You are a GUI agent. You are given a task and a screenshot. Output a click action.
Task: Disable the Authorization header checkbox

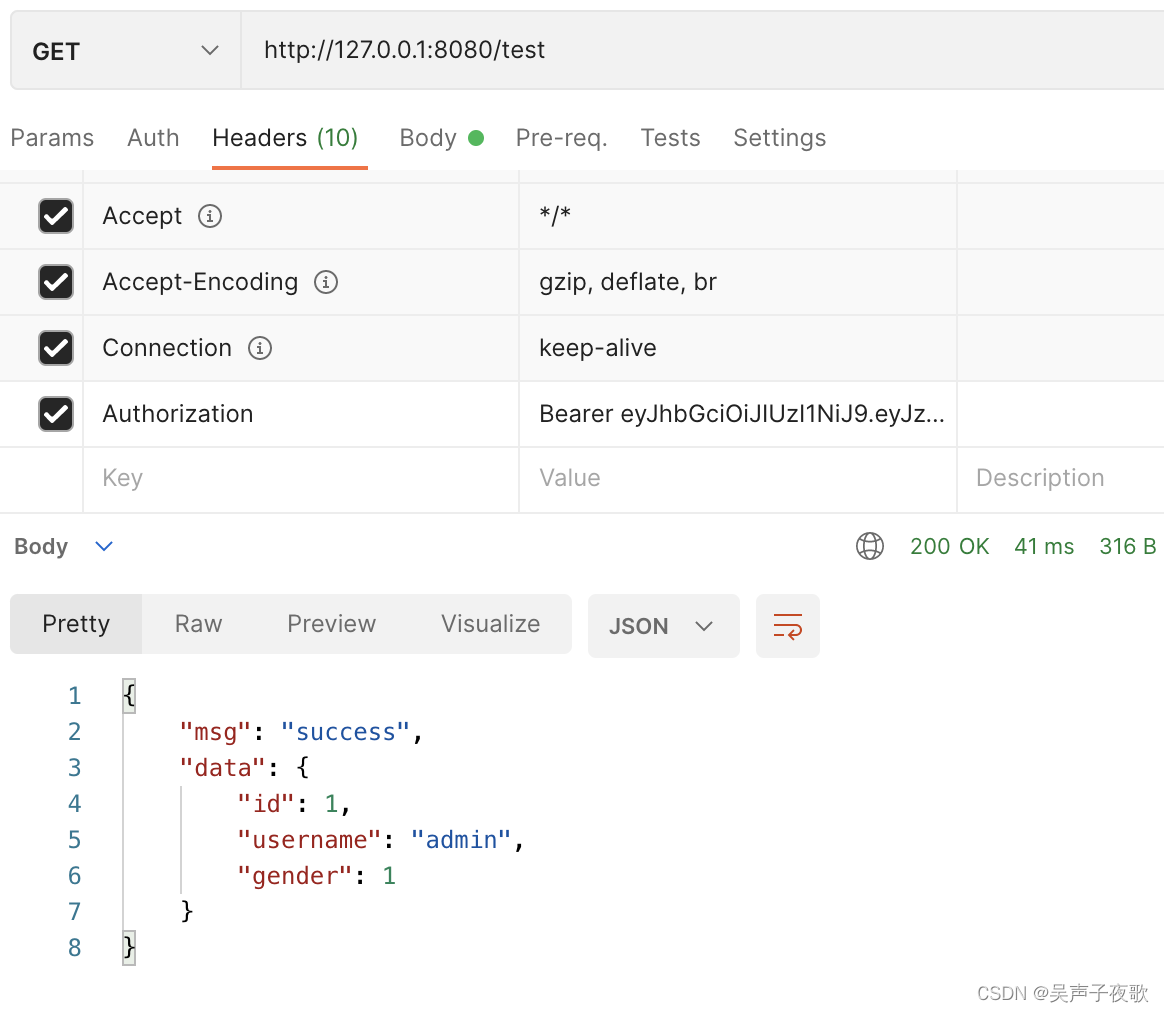coord(56,414)
